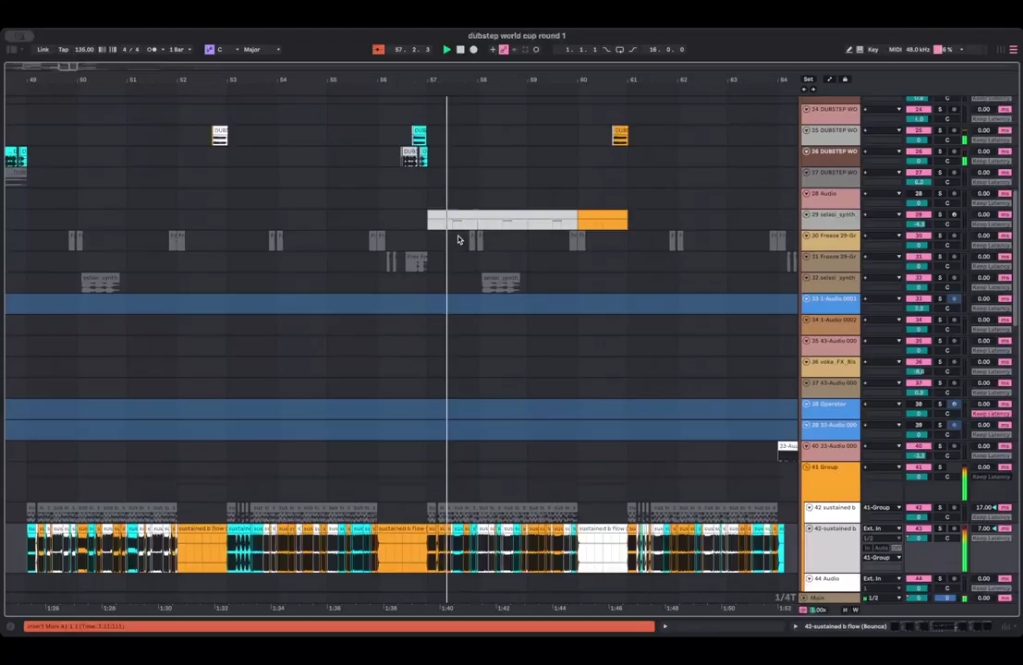The width and height of the screenshot is (1023, 665).
Task: Toggle the track 38 Operator arm button
Action: (x=954, y=404)
